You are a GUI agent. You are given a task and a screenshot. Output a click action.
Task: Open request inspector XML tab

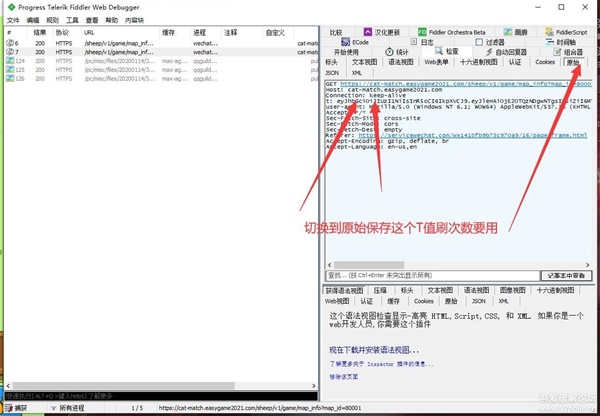[357, 72]
